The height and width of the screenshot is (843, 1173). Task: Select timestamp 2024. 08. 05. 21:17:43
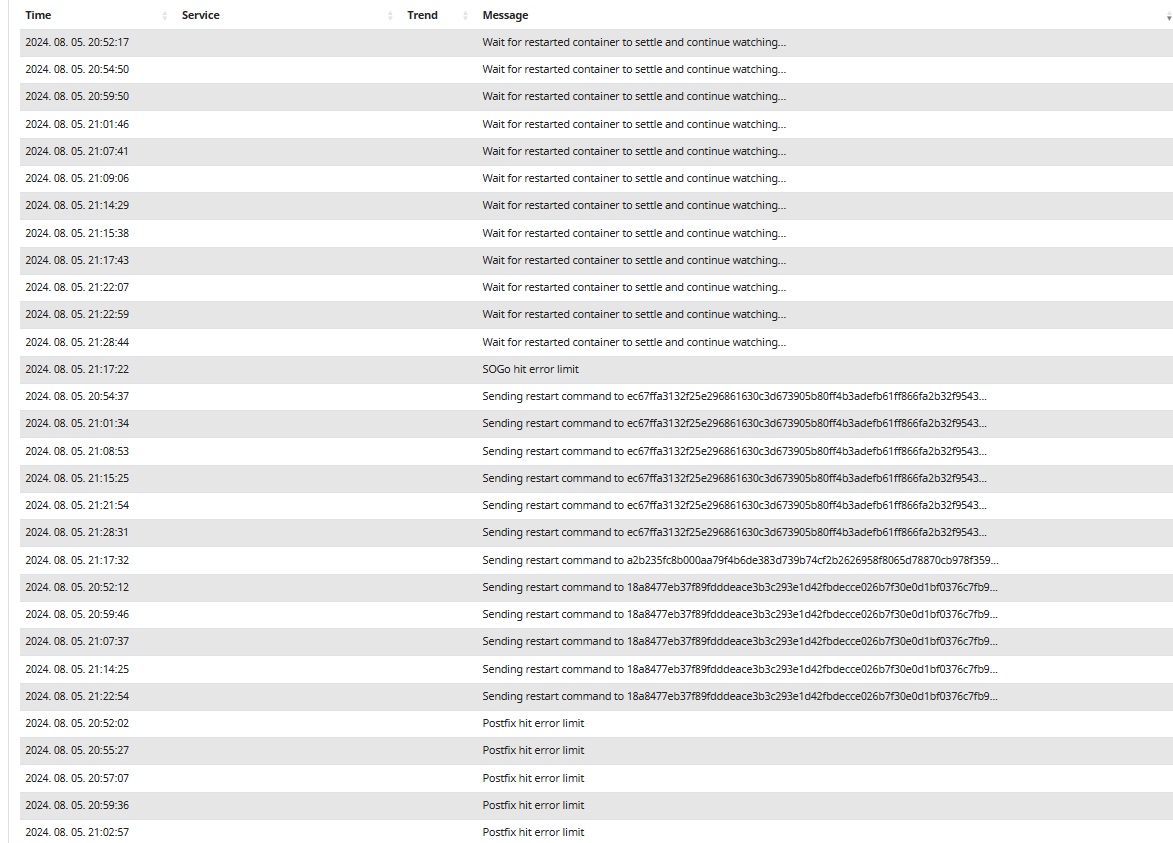pyautogui.click(x=77, y=260)
